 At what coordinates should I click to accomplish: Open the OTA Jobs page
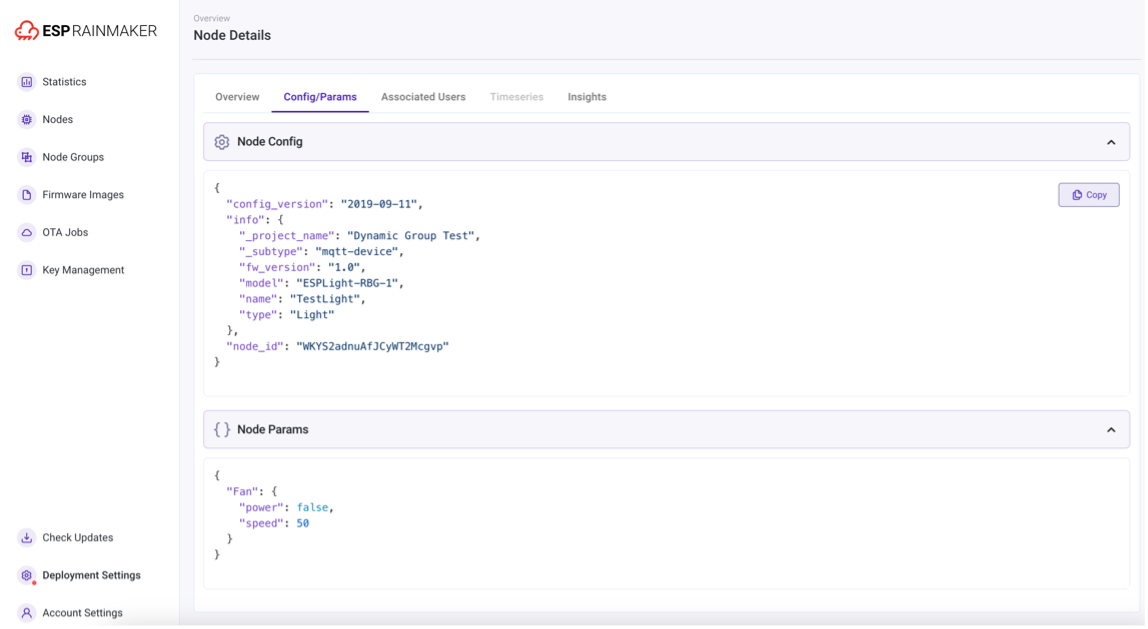point(65,232)
